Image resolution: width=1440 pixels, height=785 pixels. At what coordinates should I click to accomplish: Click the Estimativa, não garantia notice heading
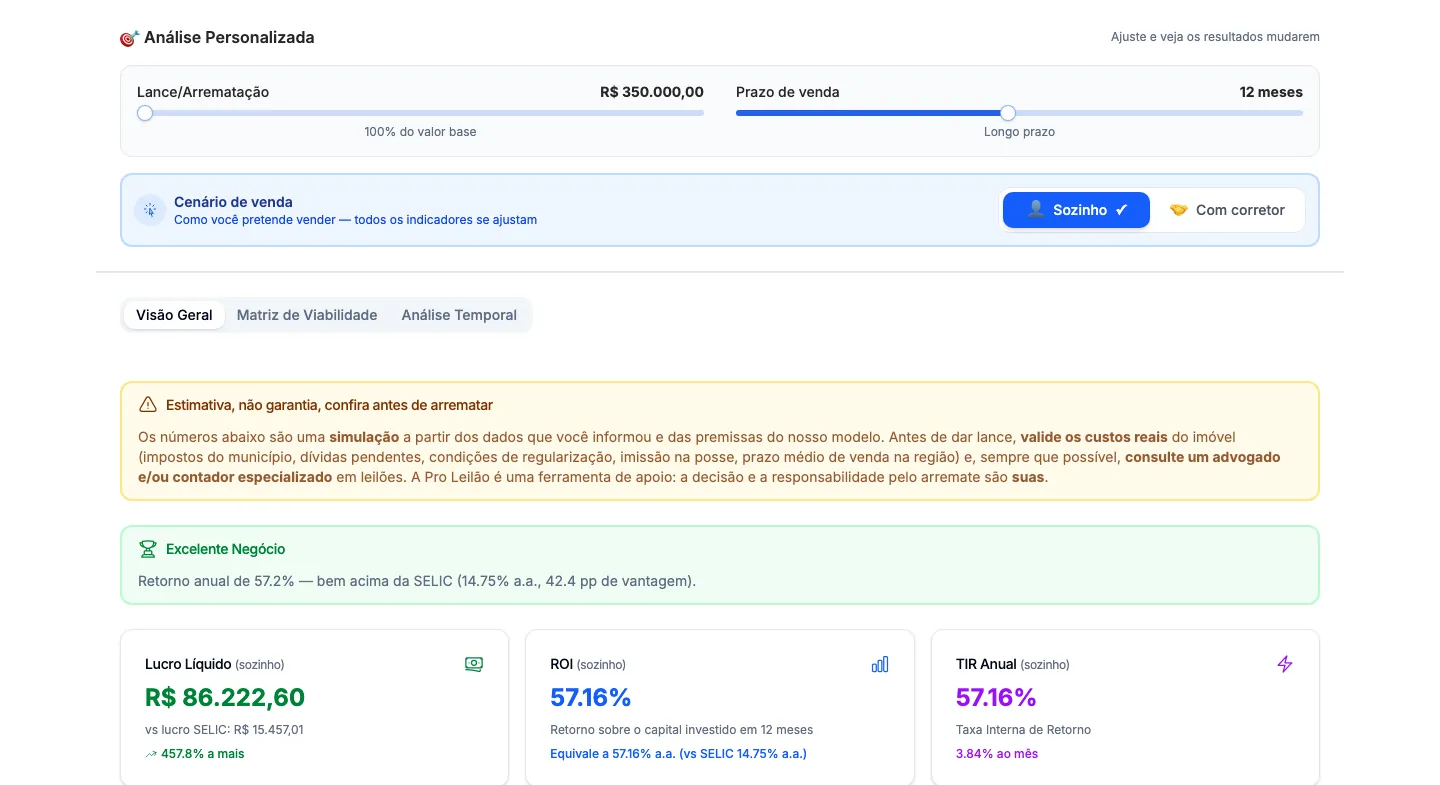pos(329,405)
